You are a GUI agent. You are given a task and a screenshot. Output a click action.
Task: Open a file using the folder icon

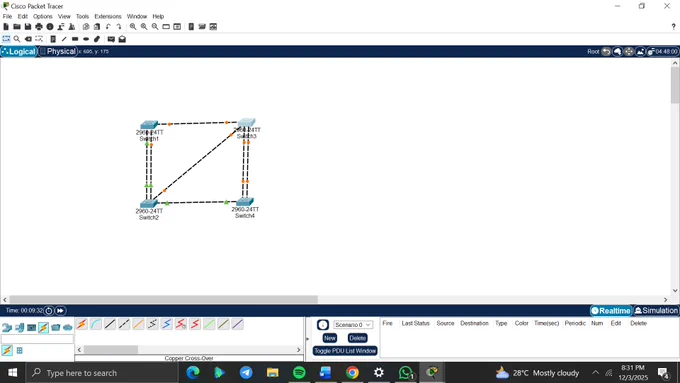(17, 27)
